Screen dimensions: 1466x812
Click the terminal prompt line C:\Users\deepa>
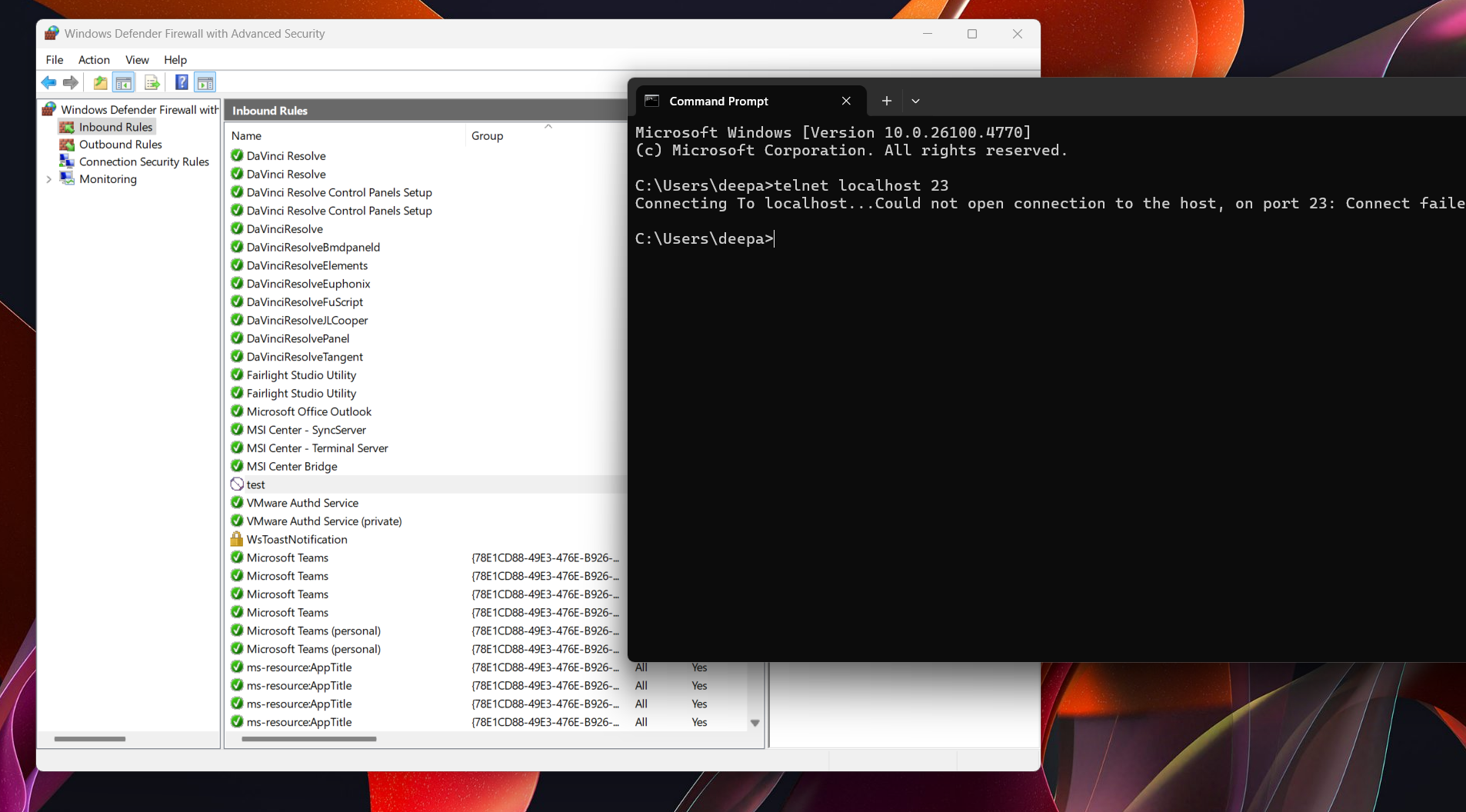coord(704,239)
